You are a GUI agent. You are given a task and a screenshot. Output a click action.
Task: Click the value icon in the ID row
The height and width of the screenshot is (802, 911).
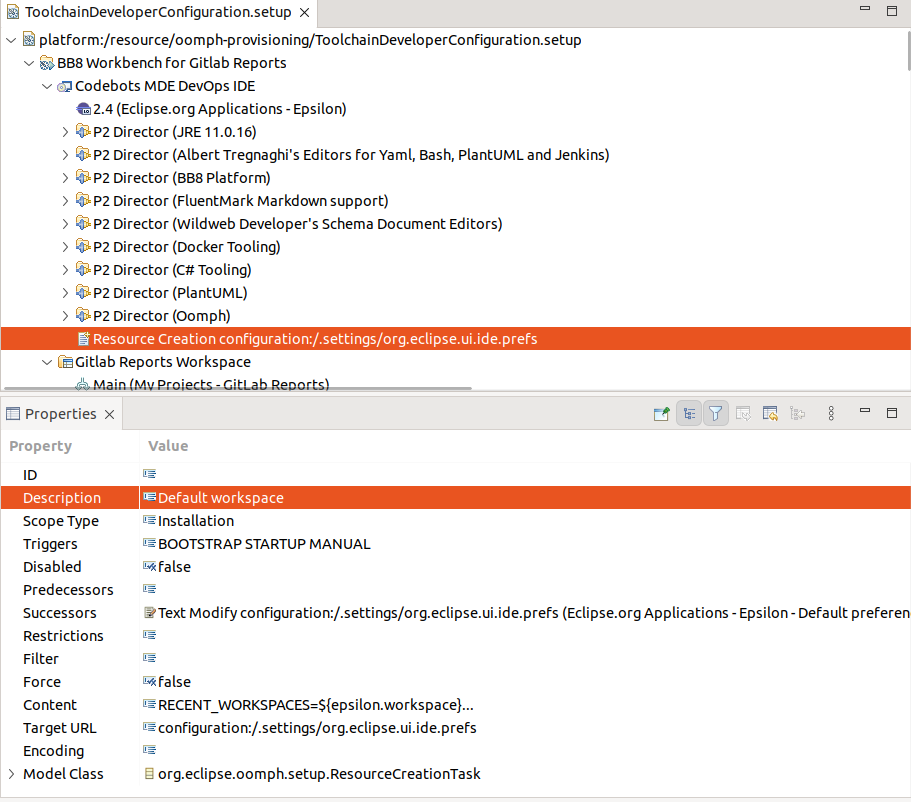(x=149, y=474)
